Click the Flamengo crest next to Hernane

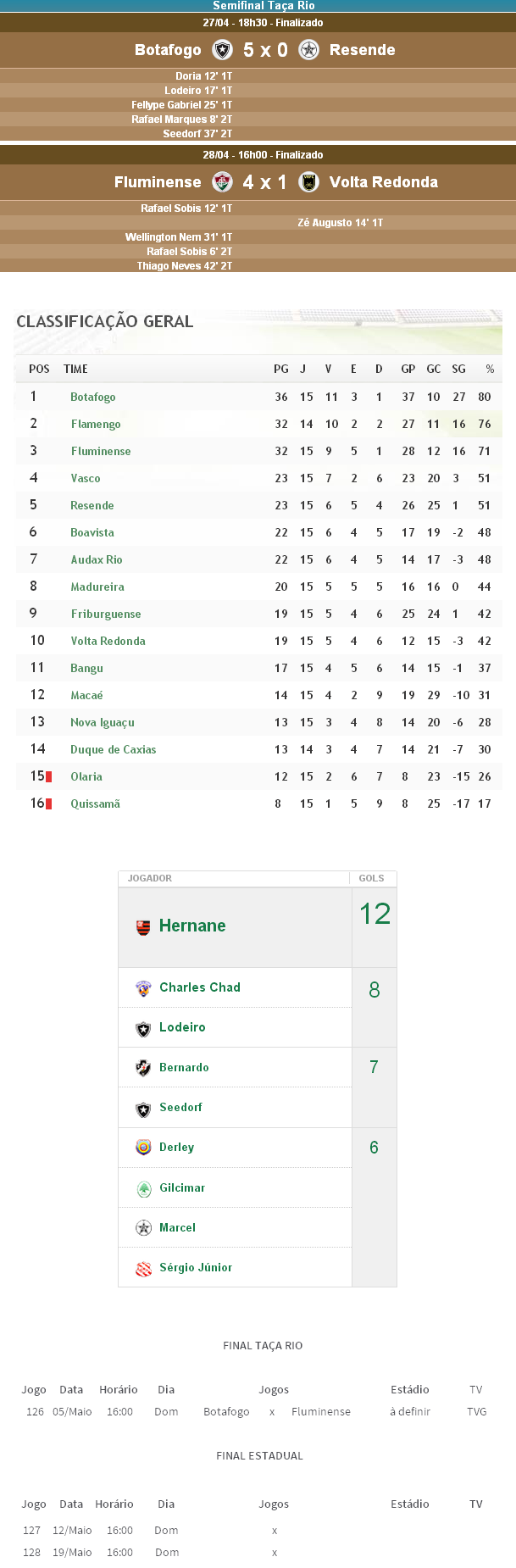pos(143,926)
